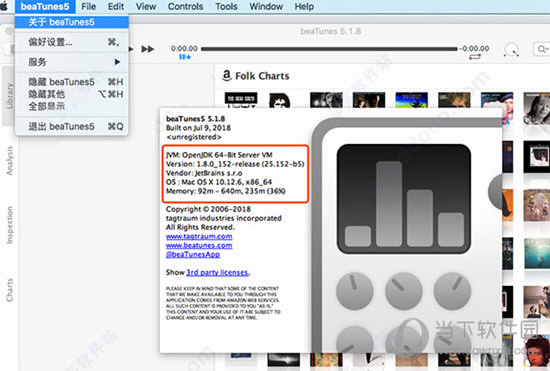The image size is (550, 371).
Task: Open the 3rd party licenses link
Action: (x=217, y=272)
